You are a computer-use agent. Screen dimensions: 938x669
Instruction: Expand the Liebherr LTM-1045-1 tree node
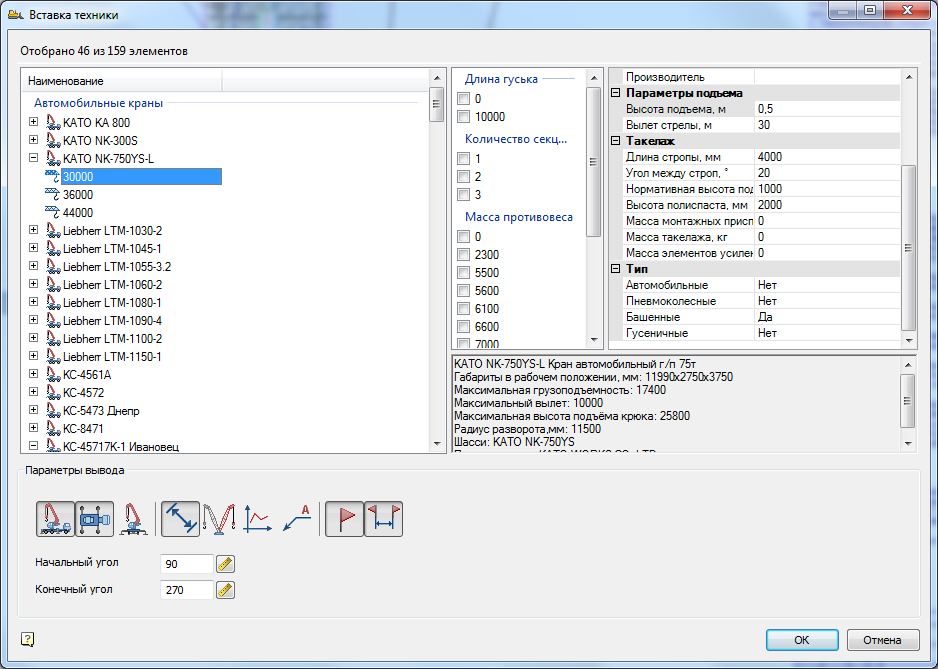(x=34, y=248)
